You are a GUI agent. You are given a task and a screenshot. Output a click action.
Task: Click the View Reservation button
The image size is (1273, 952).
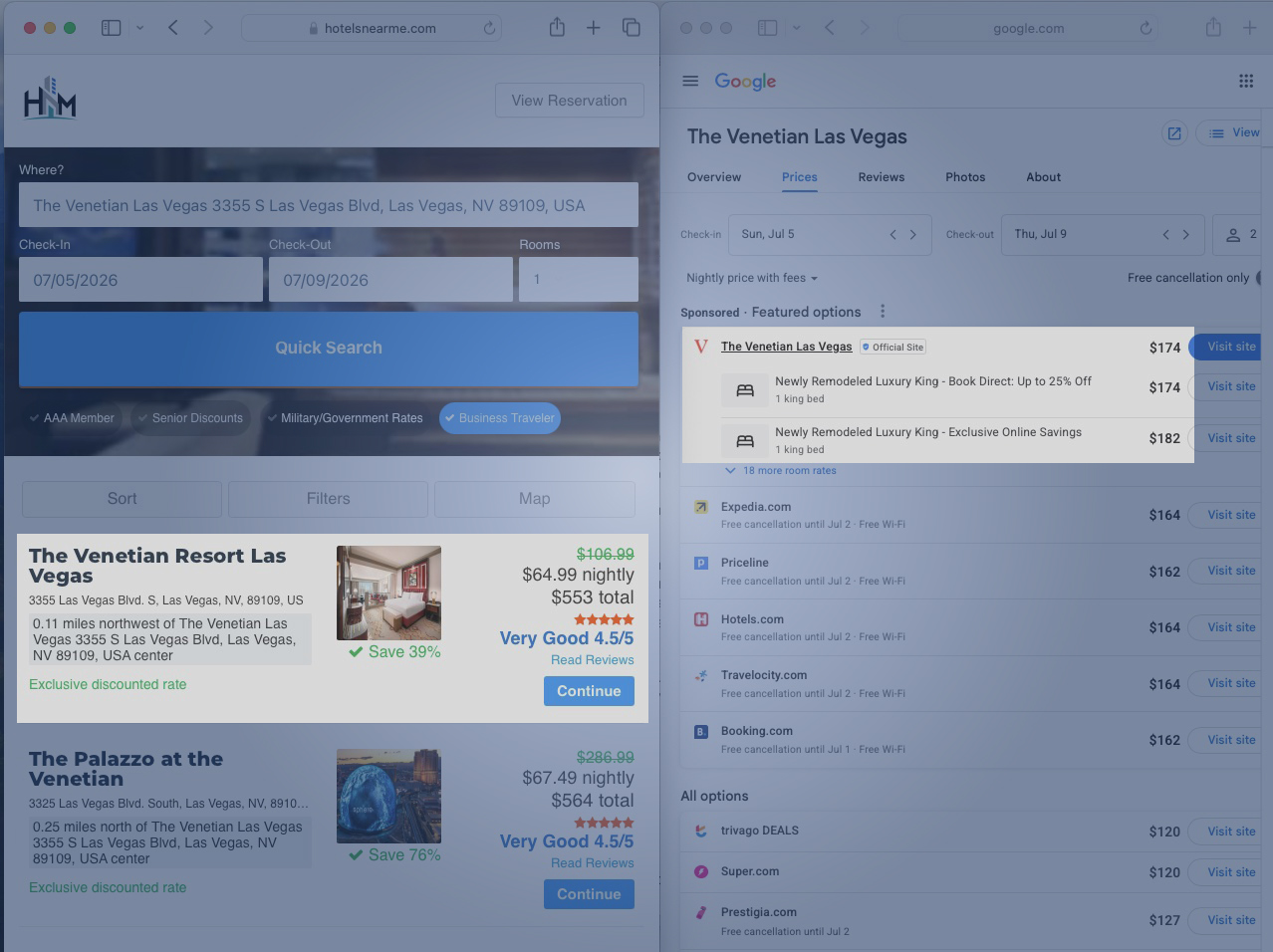click(570, 101)
